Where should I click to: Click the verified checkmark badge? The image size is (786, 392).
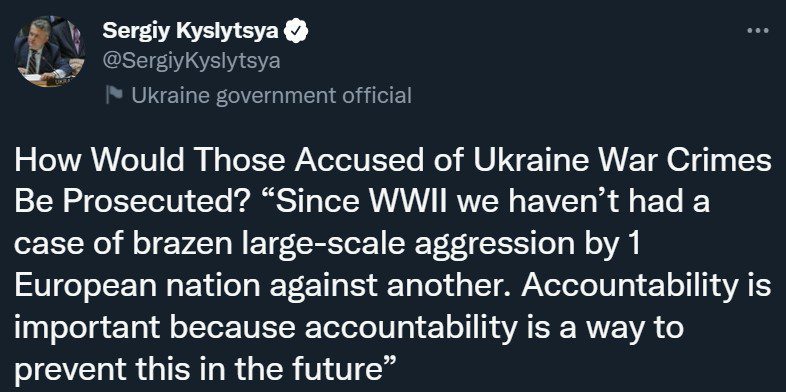296,32
